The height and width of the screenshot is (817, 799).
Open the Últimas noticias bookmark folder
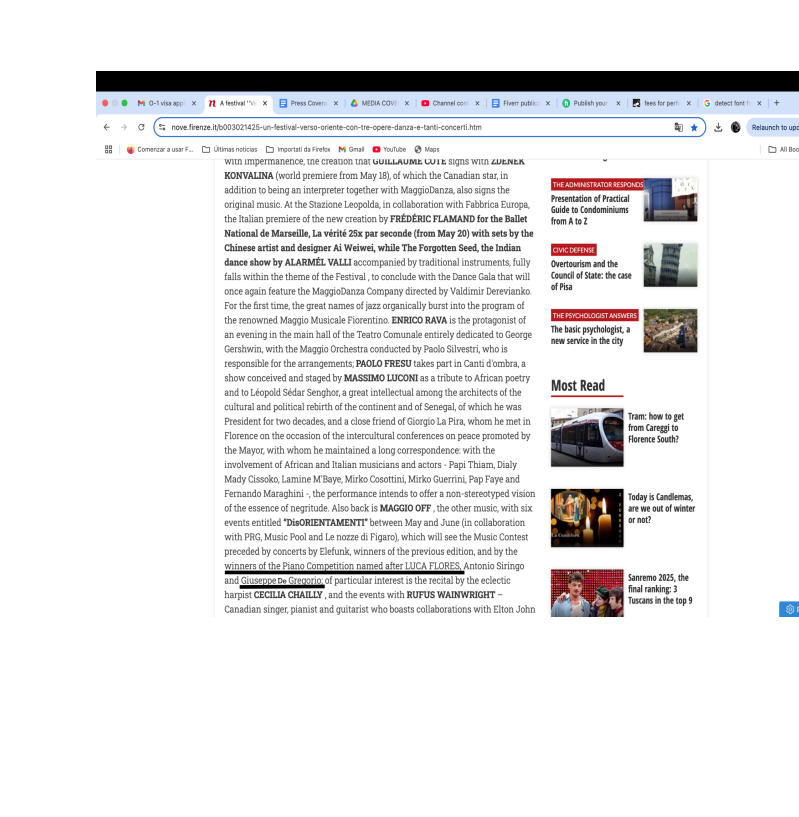(229, 150)
